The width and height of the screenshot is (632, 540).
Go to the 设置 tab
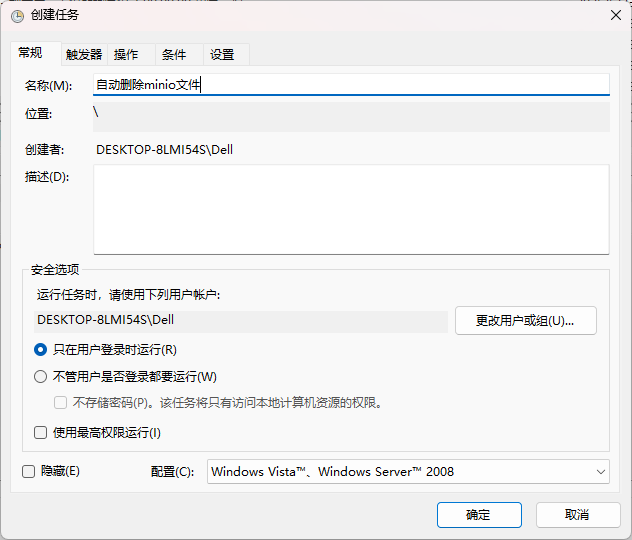pos(227,54)
